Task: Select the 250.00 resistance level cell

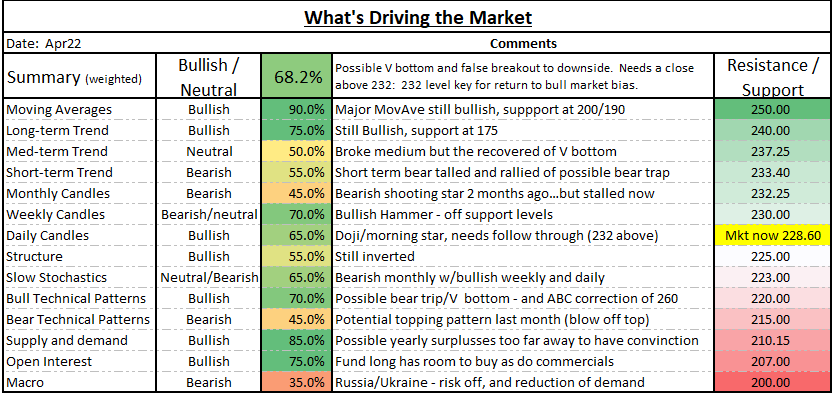Action: click(x=772, y=109)
